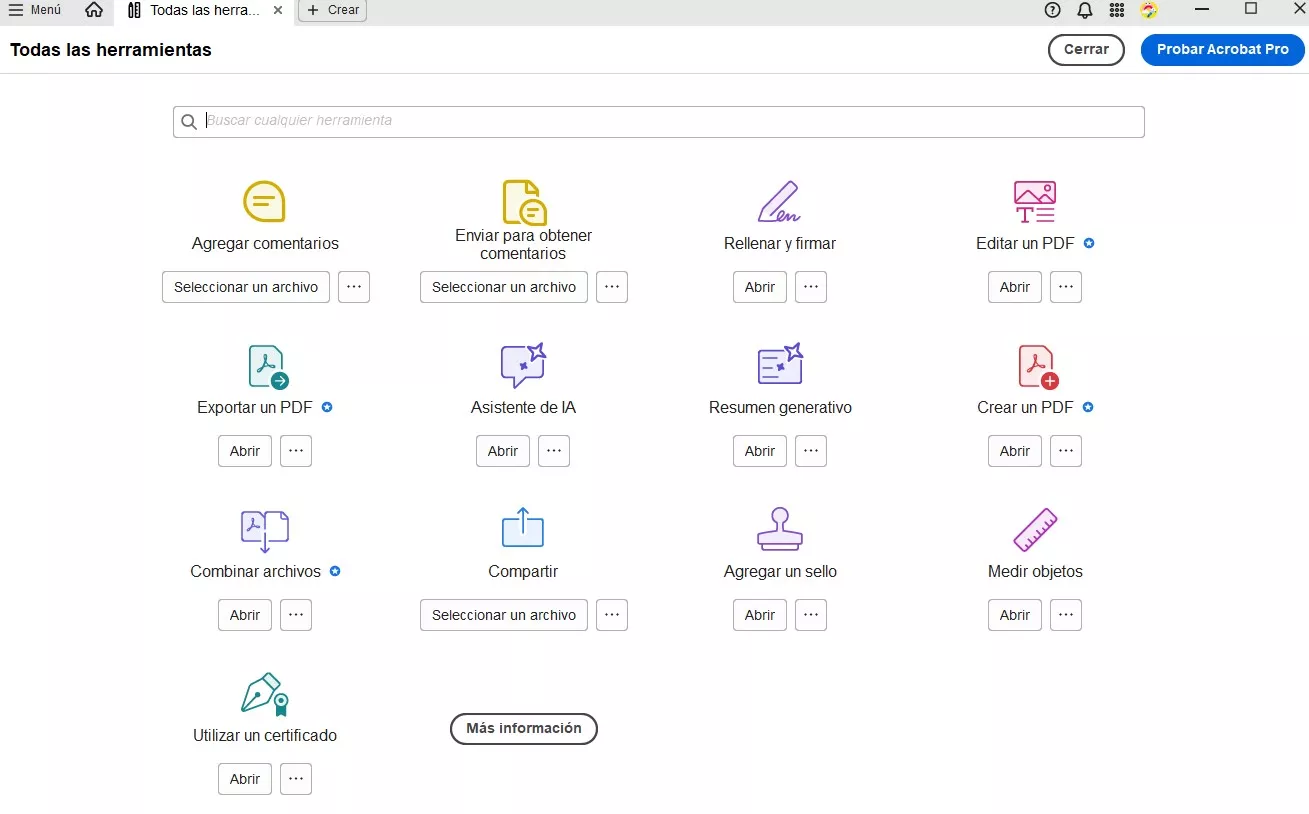This screenshot has height=814, width=1309.
Task: Click the Resumen generativo icon
Action: point(780,364)
